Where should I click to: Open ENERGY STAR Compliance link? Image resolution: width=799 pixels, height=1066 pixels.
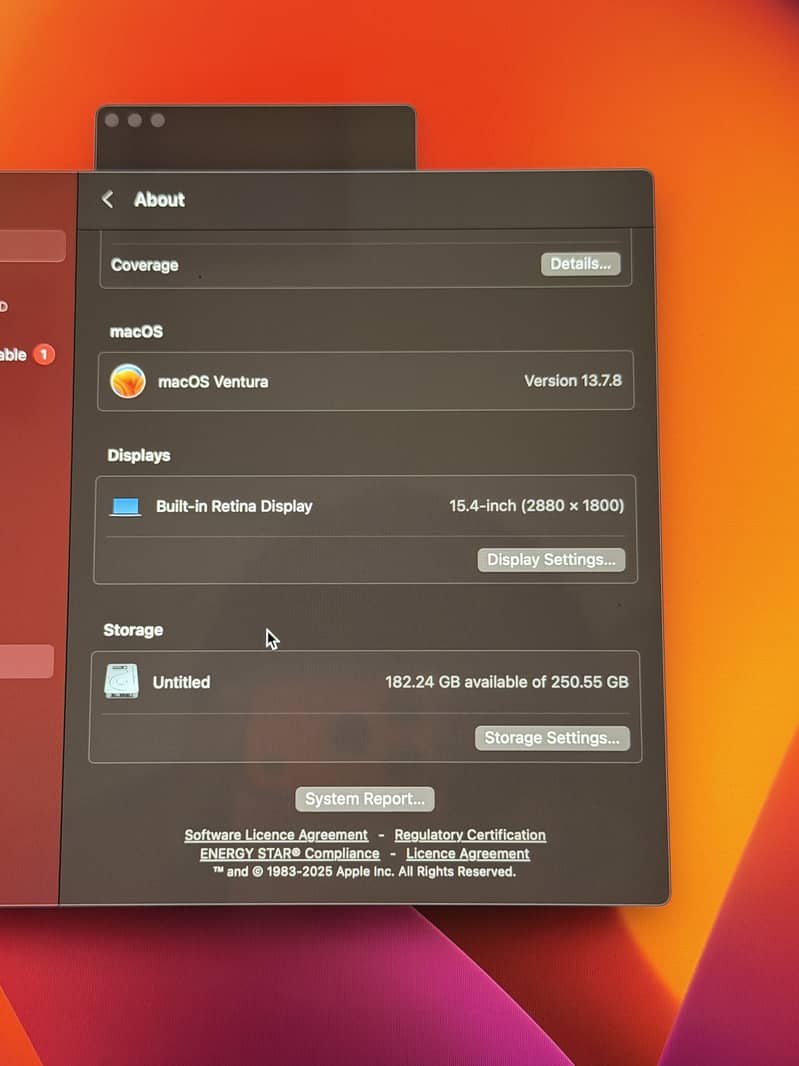coord(290,853)
